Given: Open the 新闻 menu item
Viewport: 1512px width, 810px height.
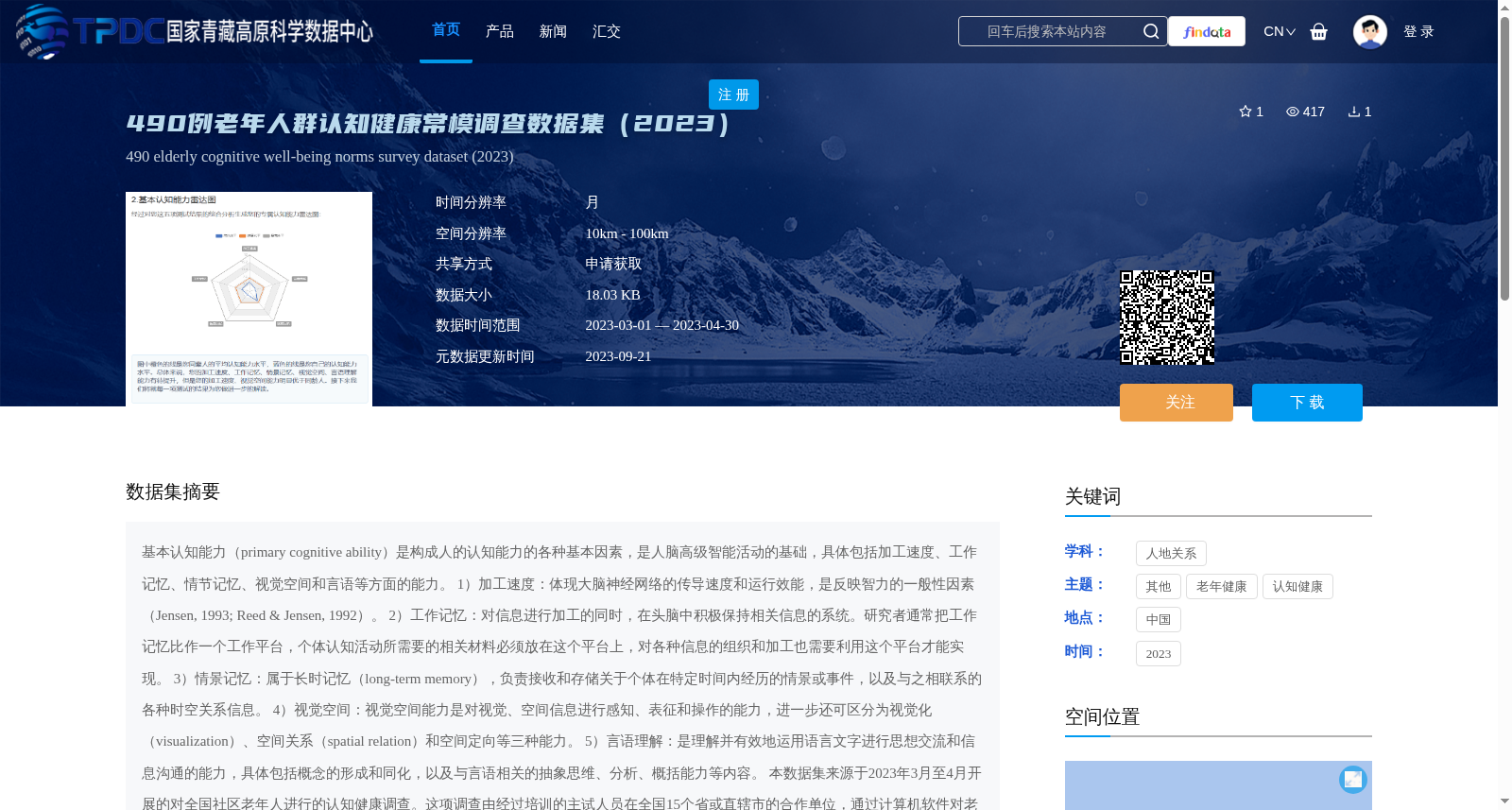Looking at the screenshot, I should tap(553, 31).
